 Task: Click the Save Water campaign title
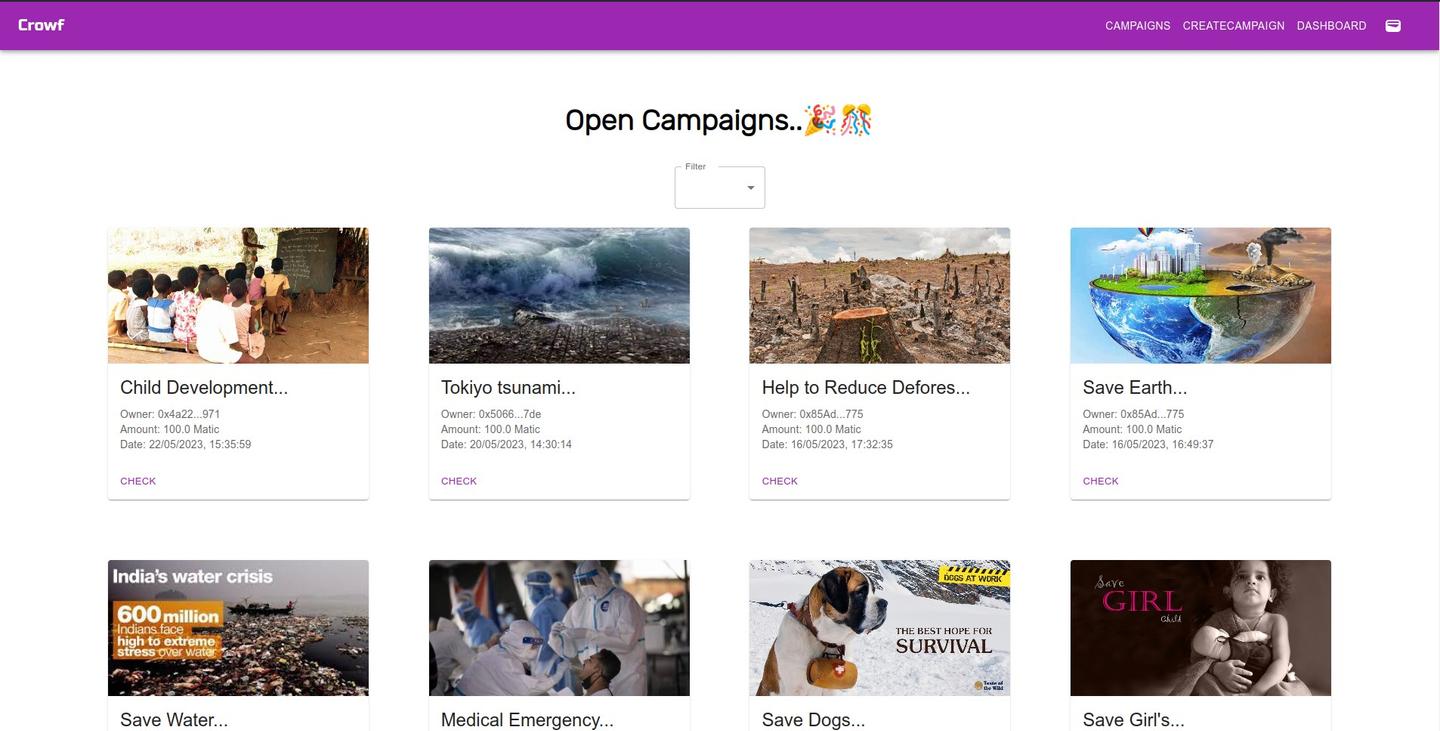click(174, 719)
